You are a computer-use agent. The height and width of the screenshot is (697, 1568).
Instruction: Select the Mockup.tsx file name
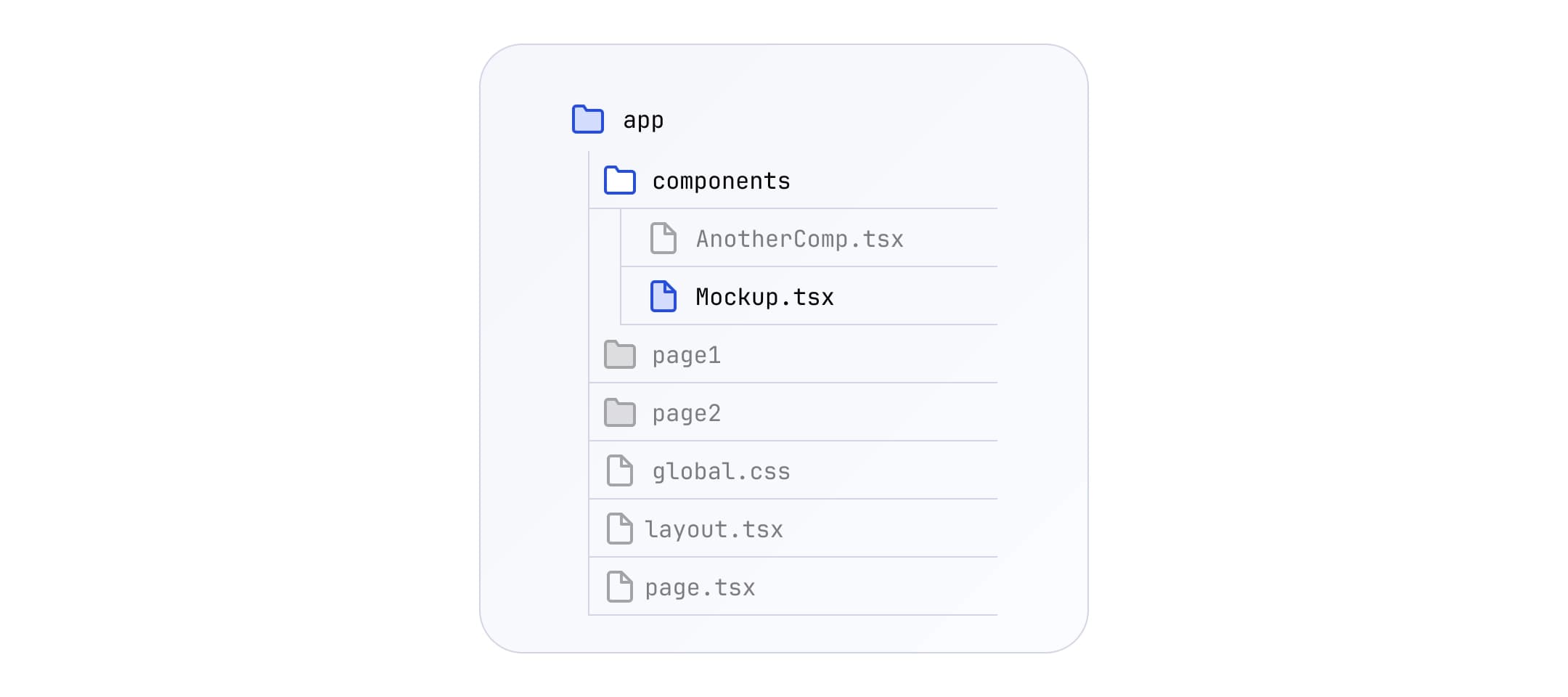click(x=764, y=297)
